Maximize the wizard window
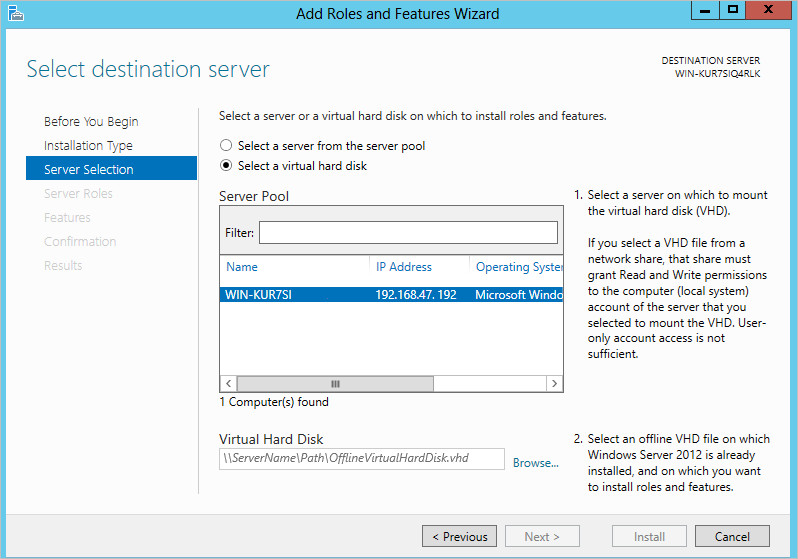Image resolution: width=798 pixels, height=559 pixels. 733,11
